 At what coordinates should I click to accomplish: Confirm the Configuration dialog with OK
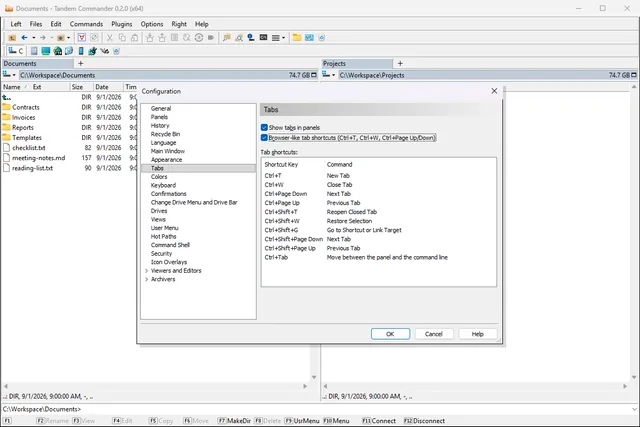tap(390, 334)
